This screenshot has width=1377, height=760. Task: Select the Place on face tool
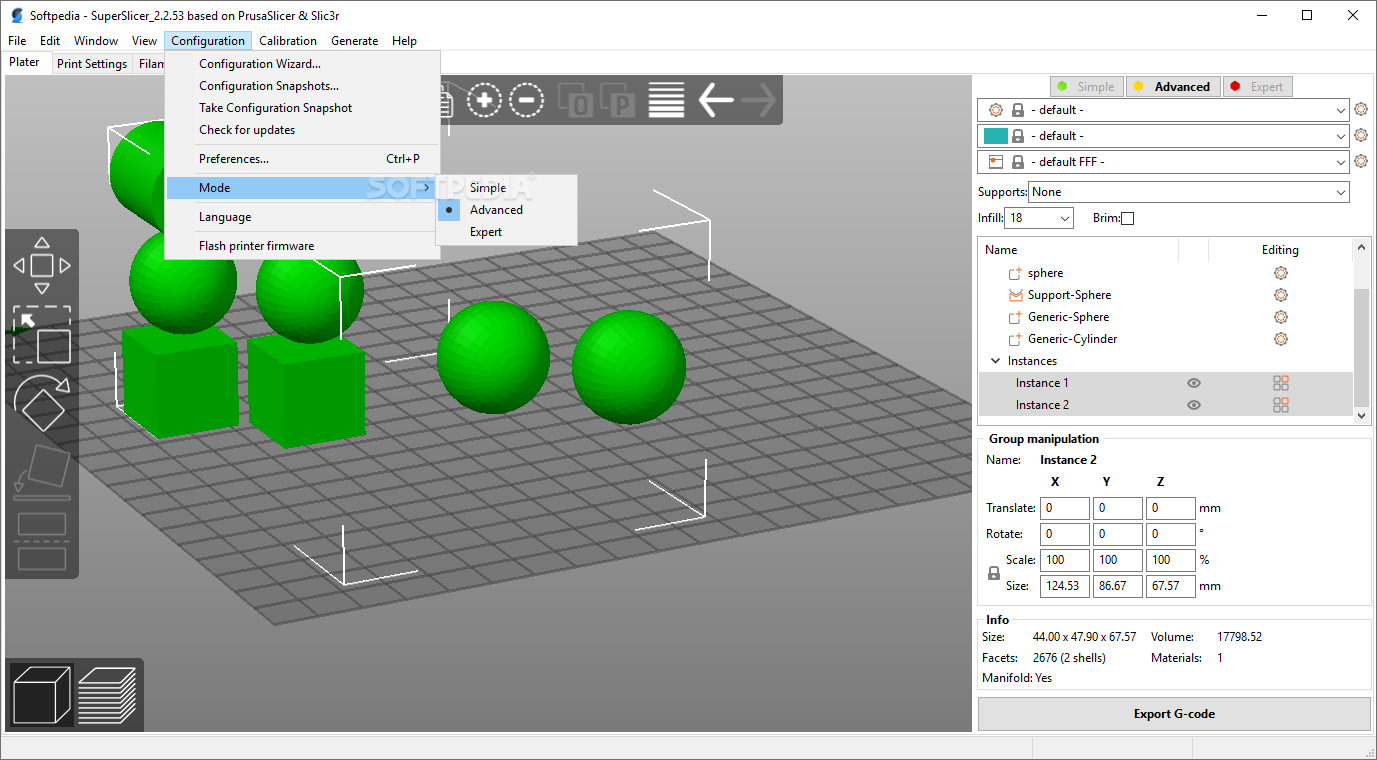41,472
